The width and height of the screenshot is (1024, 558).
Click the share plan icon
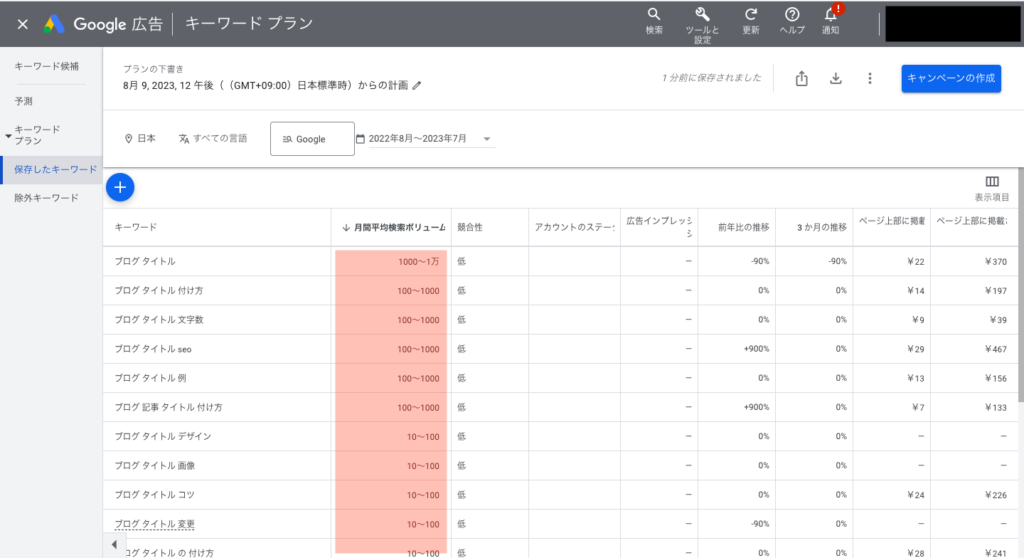[801, 79]
